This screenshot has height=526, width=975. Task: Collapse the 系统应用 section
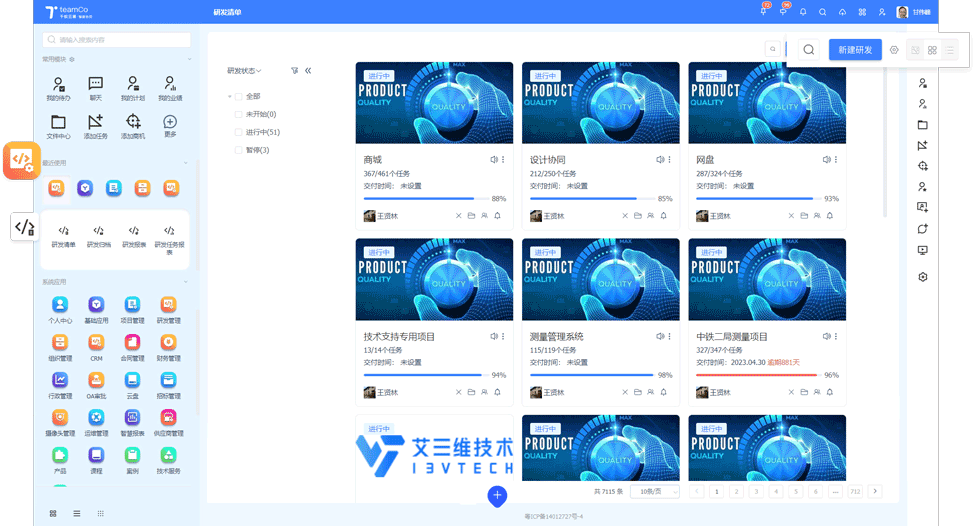click(185, 282)
